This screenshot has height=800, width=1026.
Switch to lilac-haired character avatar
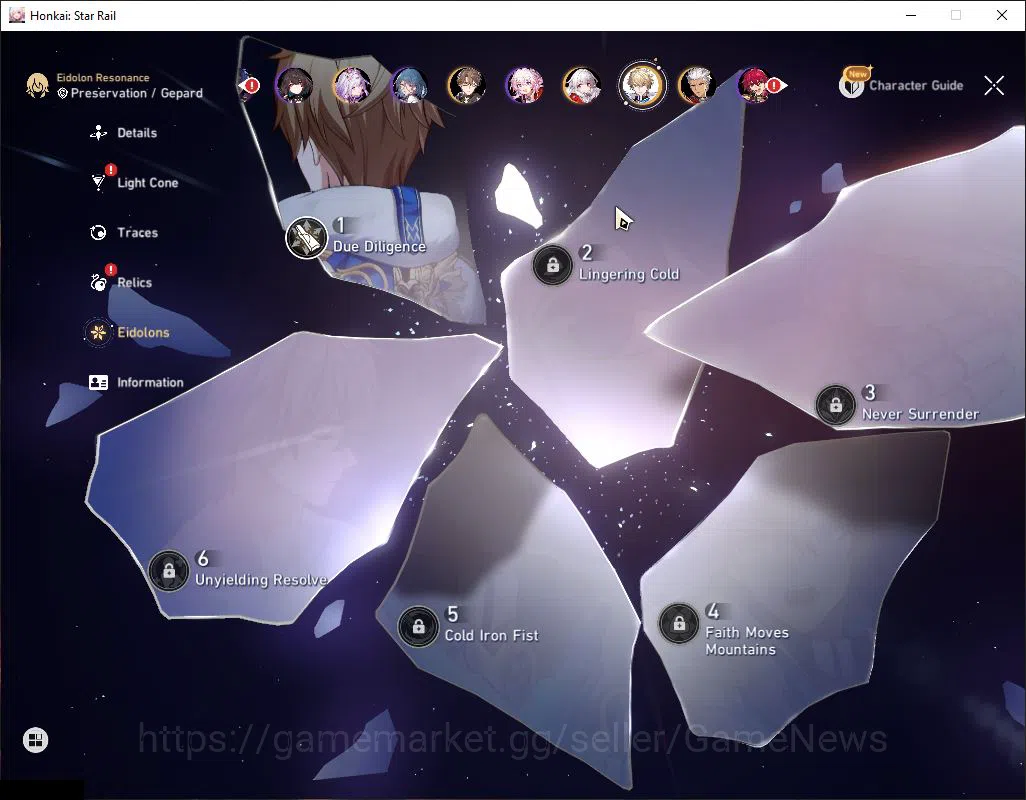click(352, 86)
